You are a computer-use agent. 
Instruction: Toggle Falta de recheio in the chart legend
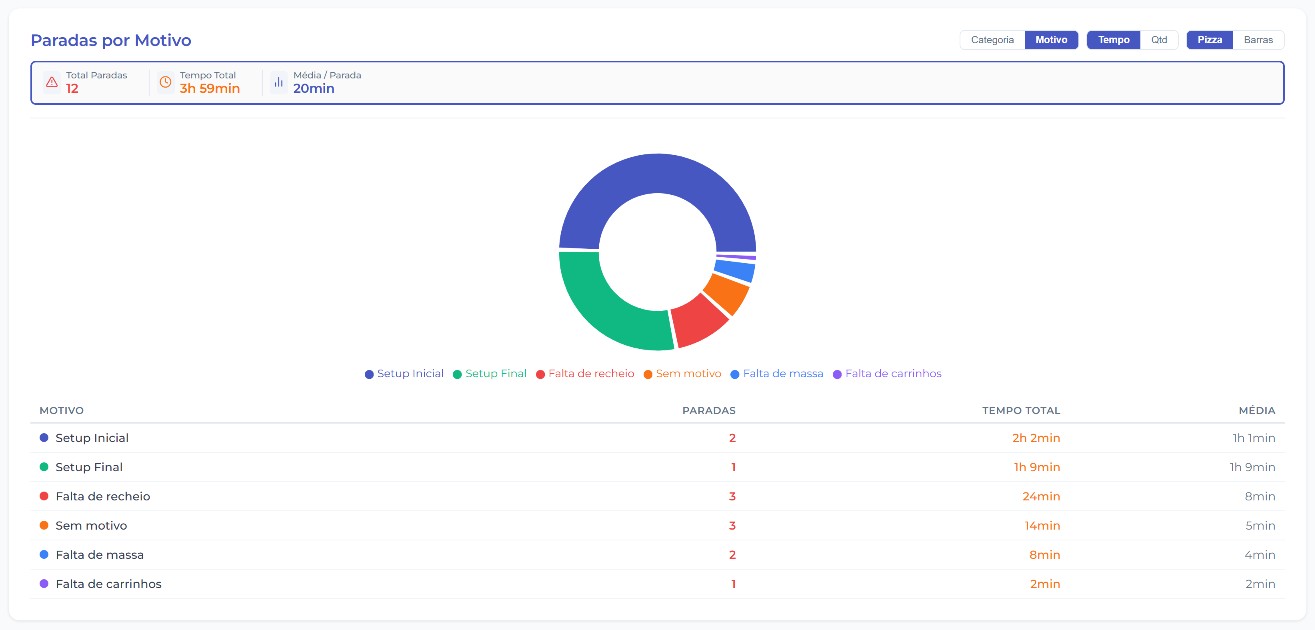pyautogui.click(x=585, y=374)
